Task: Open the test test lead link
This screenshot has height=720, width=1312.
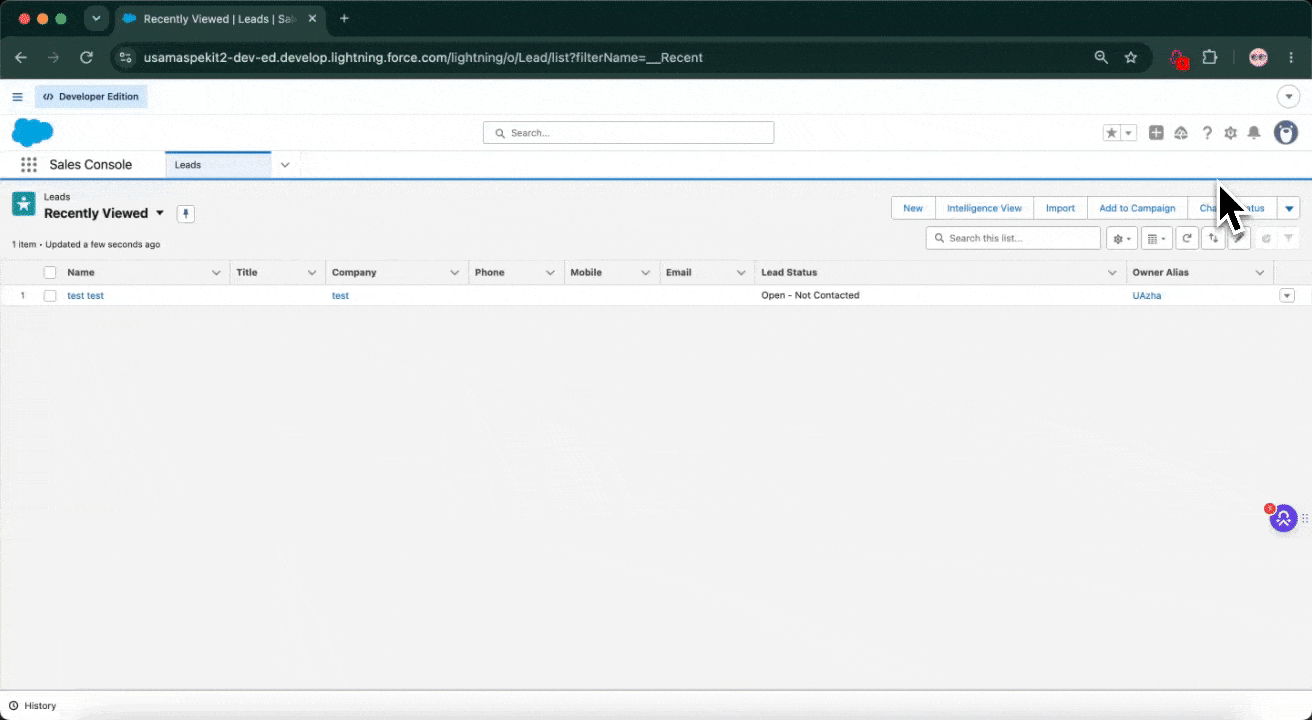Action: [85, 296]
